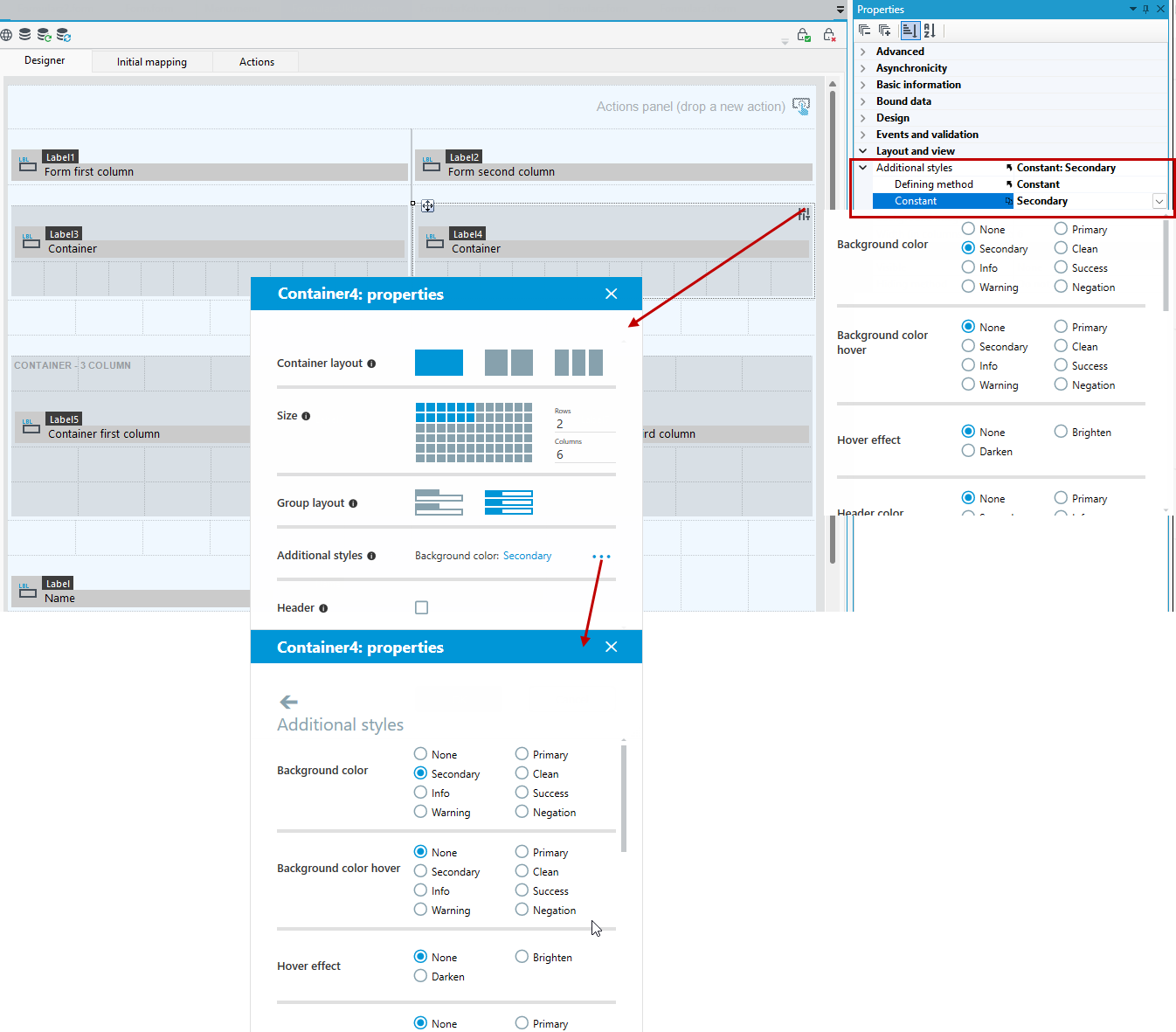Switch to the Initial mapping tab

(152, 62)
